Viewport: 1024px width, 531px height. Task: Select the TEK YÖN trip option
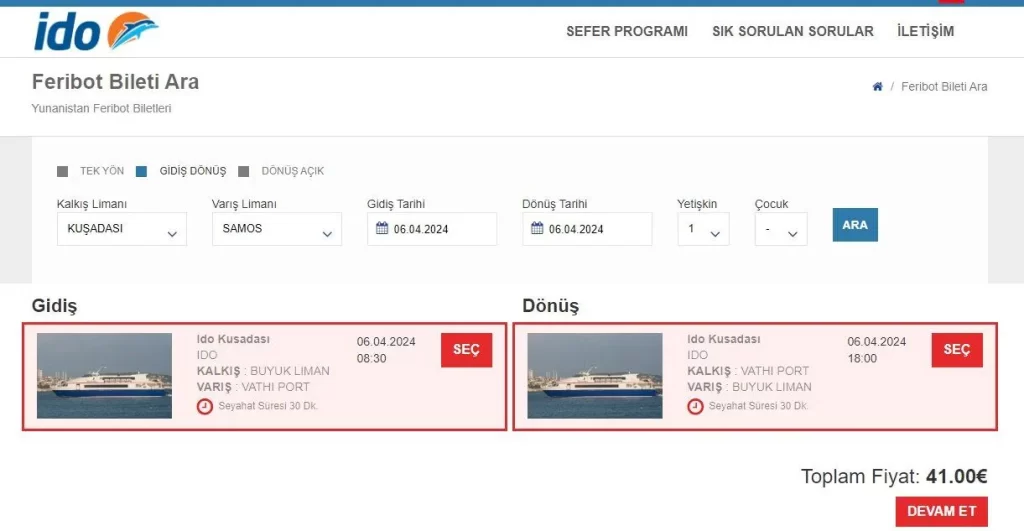(91, 171)
